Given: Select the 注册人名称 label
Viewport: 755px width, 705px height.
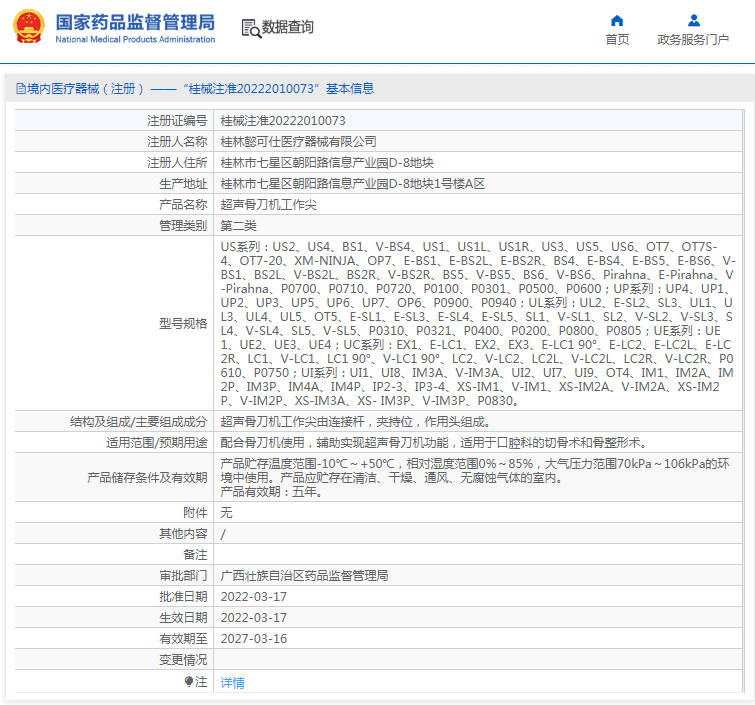Looking at the screenshot, I should pyautogui.click(x=177, y=142).
